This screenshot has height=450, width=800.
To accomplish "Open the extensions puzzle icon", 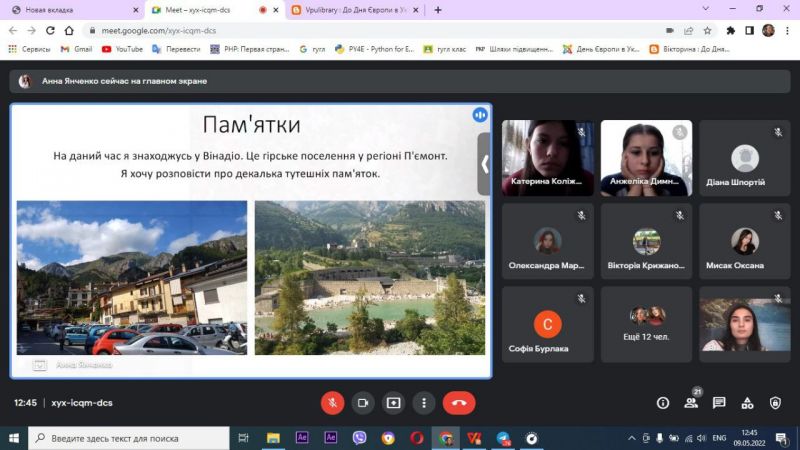I will (731, 31).
